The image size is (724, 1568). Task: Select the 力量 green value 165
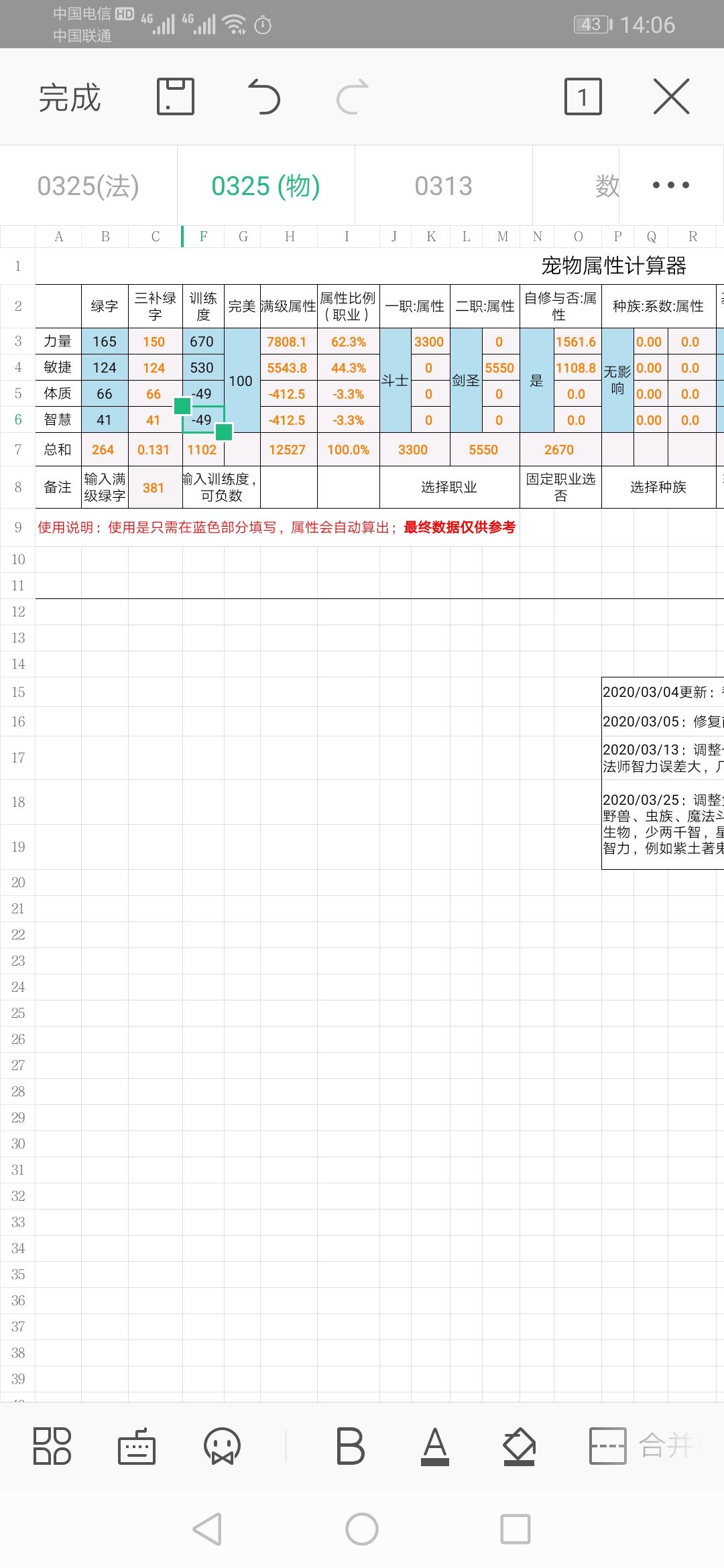[x=105, y=341]
